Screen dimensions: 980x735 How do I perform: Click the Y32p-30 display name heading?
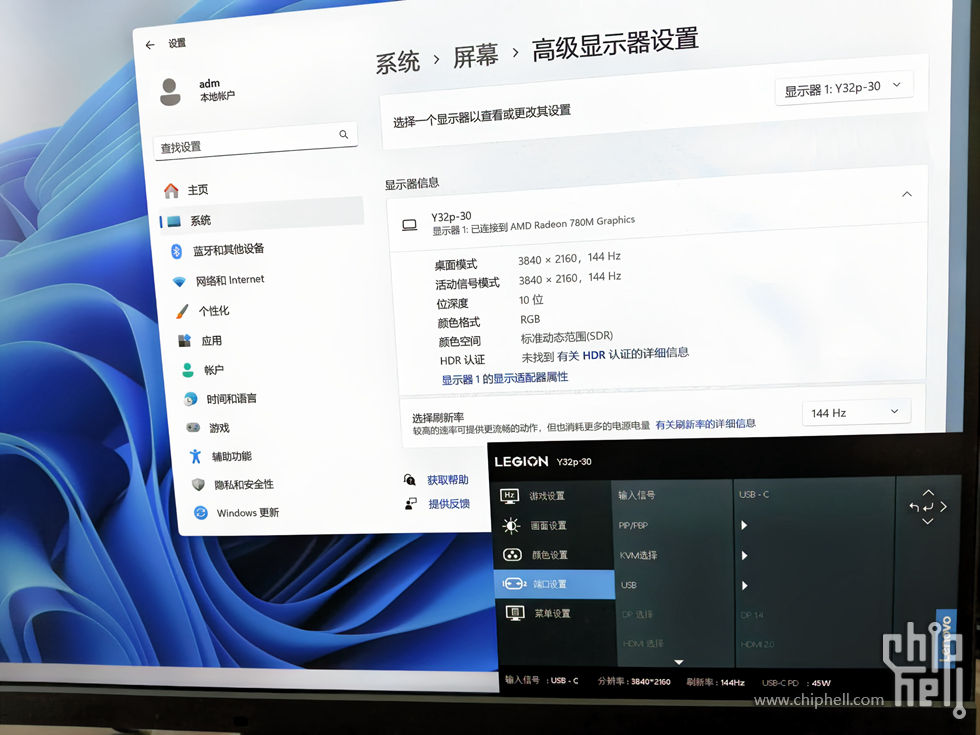[451, 217]
